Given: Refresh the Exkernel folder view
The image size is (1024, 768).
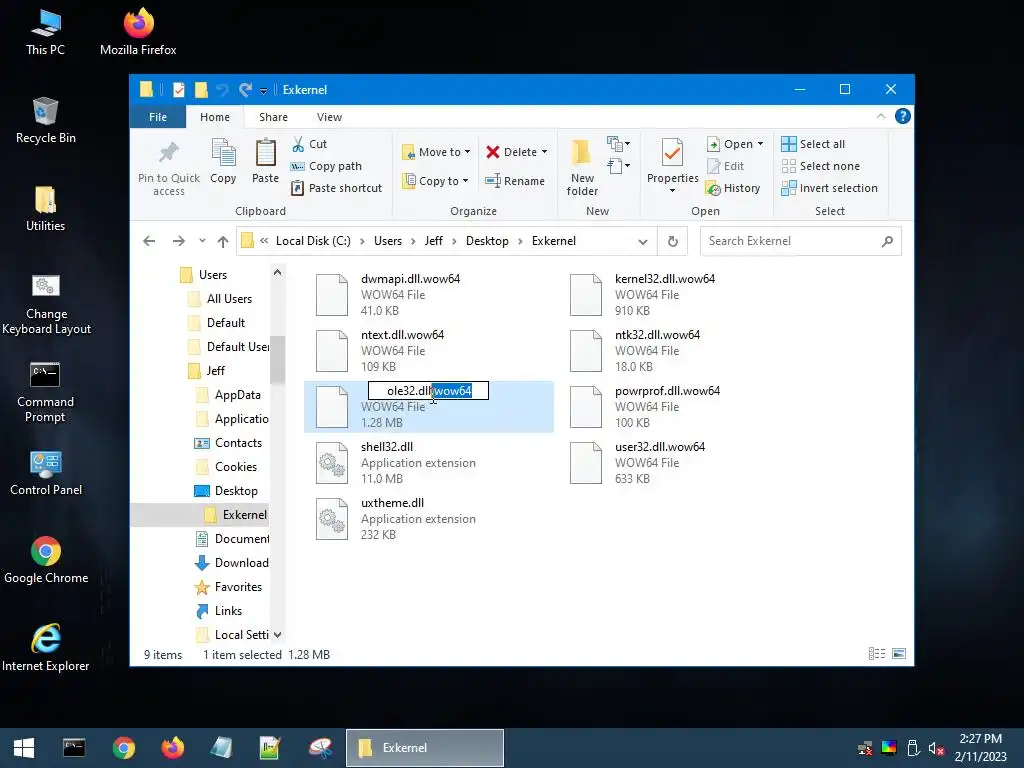Looking at the screenshot, I should click(673, 242).
